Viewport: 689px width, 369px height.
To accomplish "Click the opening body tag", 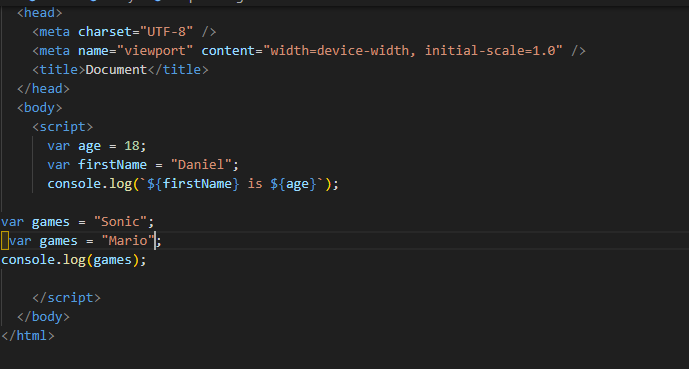I will tap(40, 107).
